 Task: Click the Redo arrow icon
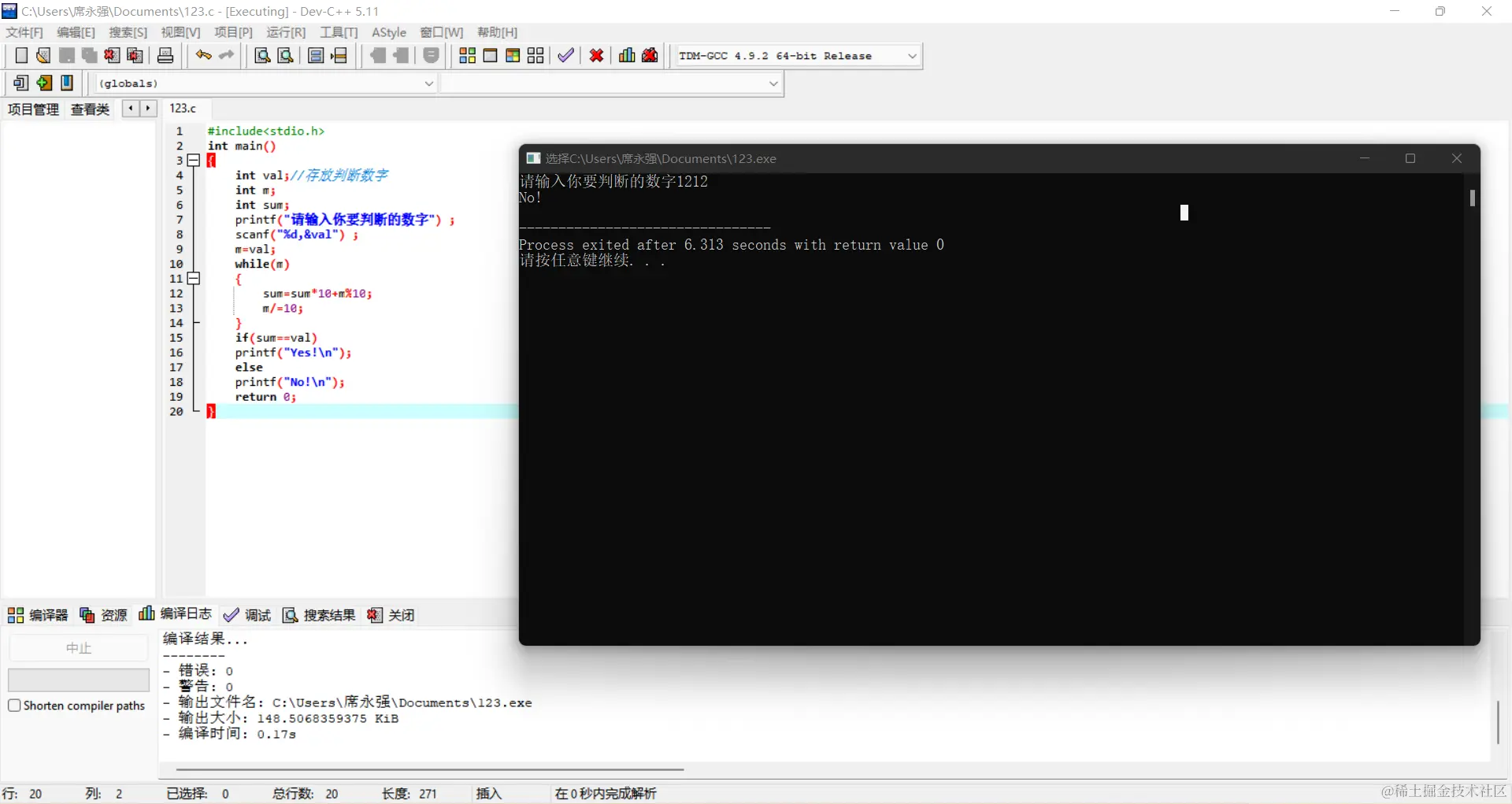pos(227,55)
